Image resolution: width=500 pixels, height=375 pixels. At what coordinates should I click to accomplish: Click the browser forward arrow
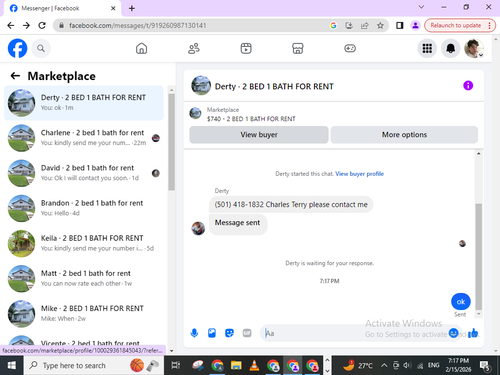26,25
